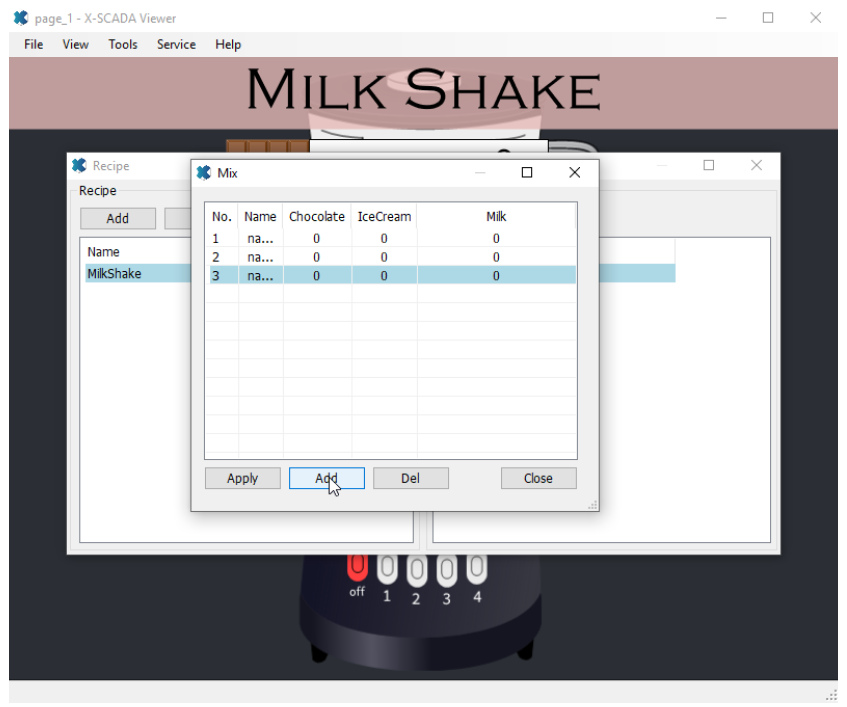Click Add button in the Recipe window
Viewport: 847px width, 707px height.
coord(118,219)
